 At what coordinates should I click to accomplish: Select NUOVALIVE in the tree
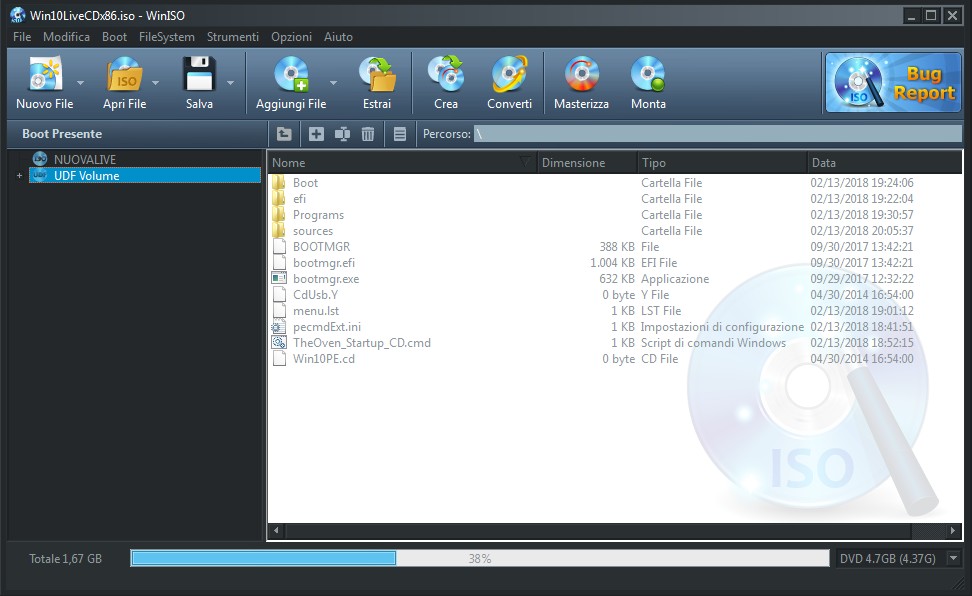pos(85,159)
